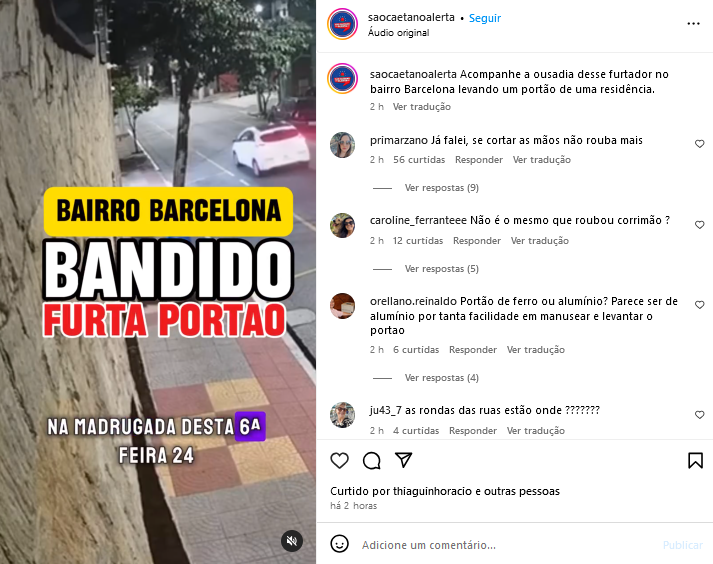
Task: Click Seguir to follow saocaetanoalerta
Action: [485, 18]
